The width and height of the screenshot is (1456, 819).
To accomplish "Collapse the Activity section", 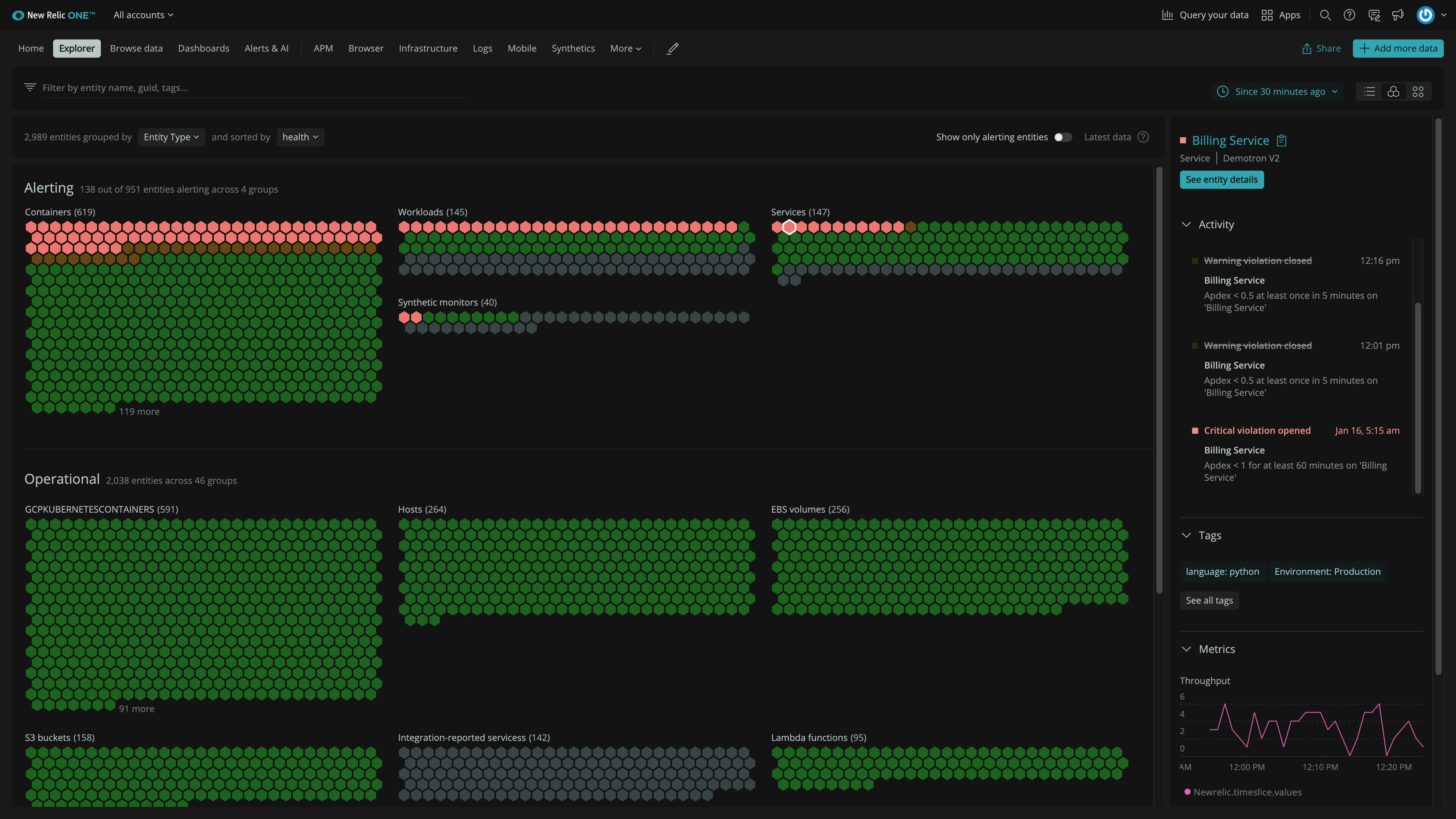I will pyautogui.click(x=1186, y=224).
